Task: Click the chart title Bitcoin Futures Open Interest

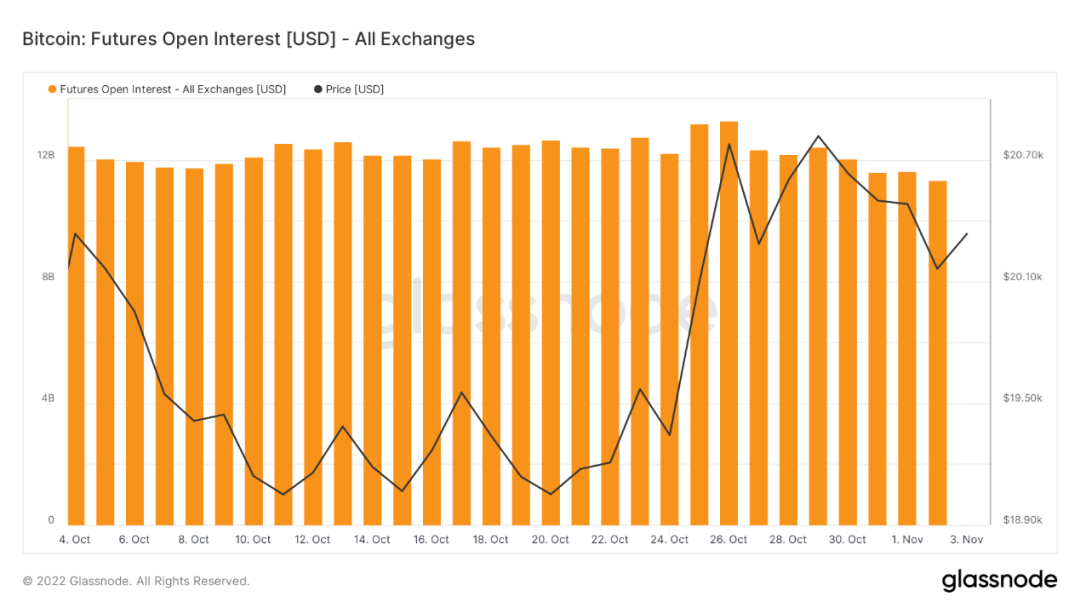Action: [x=248, y=39]
